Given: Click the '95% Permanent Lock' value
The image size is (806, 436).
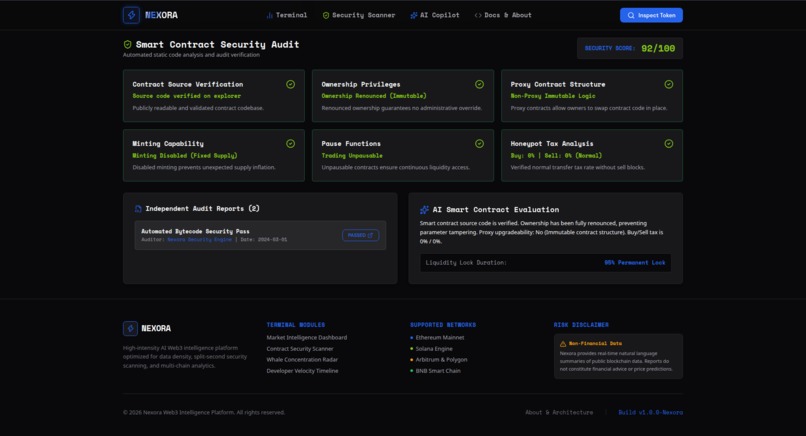Looking at the screenshot, I should tap(634, 263).
